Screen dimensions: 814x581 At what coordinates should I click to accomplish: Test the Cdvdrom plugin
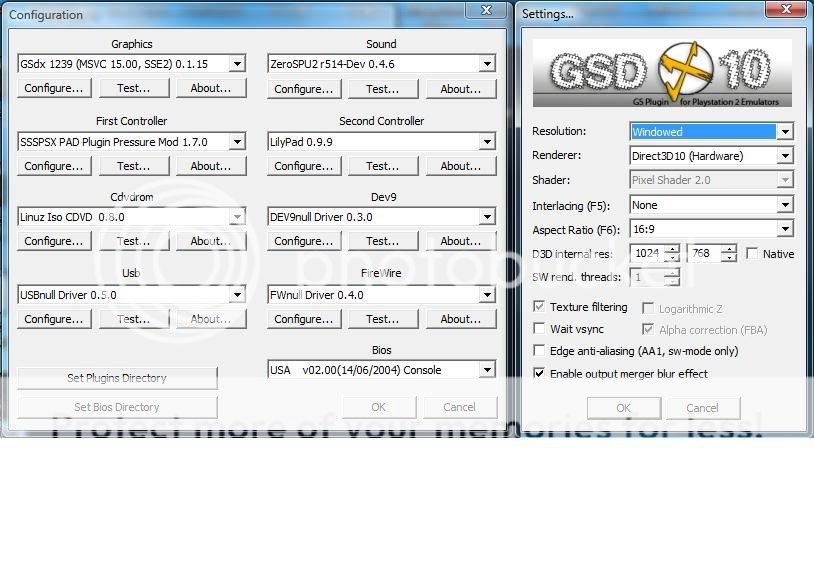[134, 241]
